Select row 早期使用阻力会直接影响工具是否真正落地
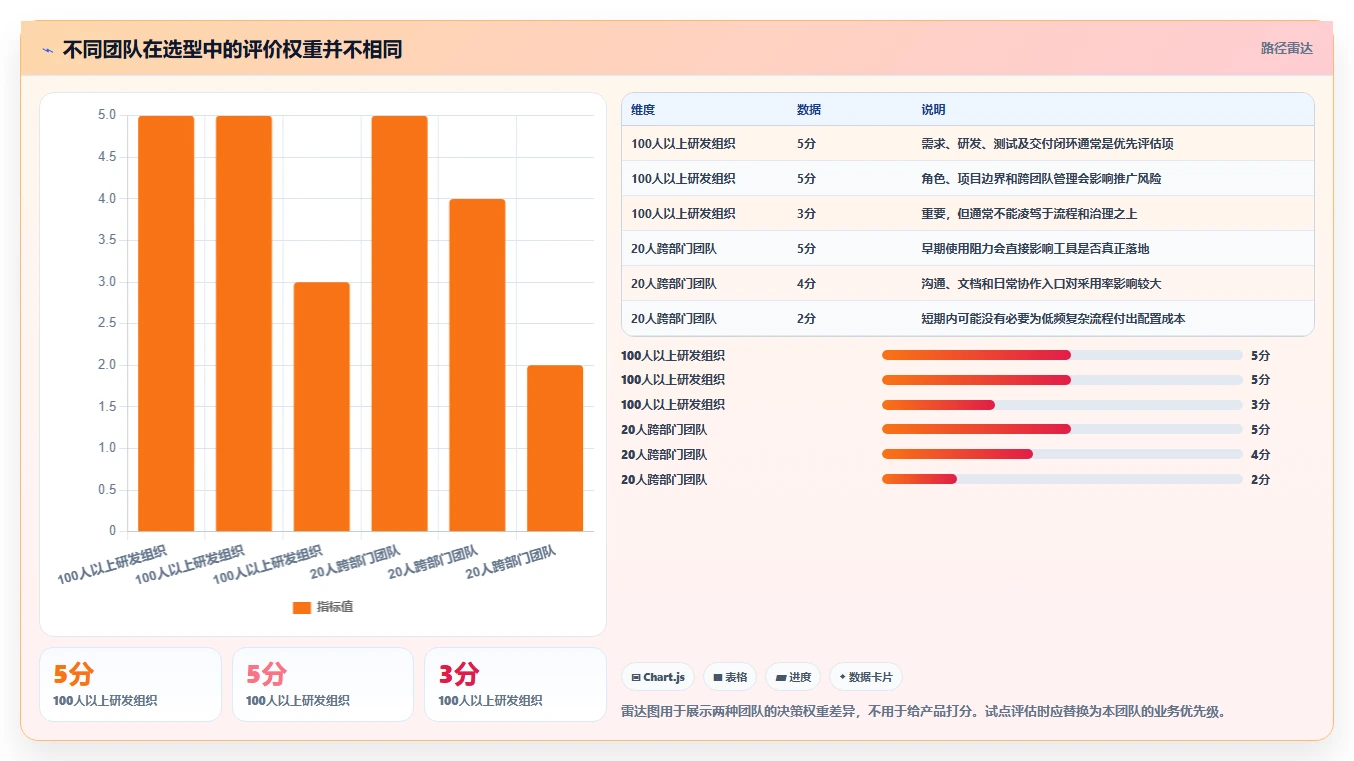 967,249
